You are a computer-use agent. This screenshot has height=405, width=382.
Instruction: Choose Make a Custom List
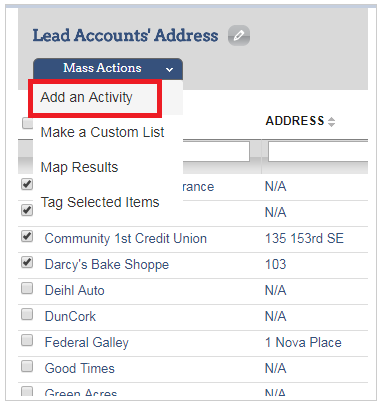pos(102,132)
